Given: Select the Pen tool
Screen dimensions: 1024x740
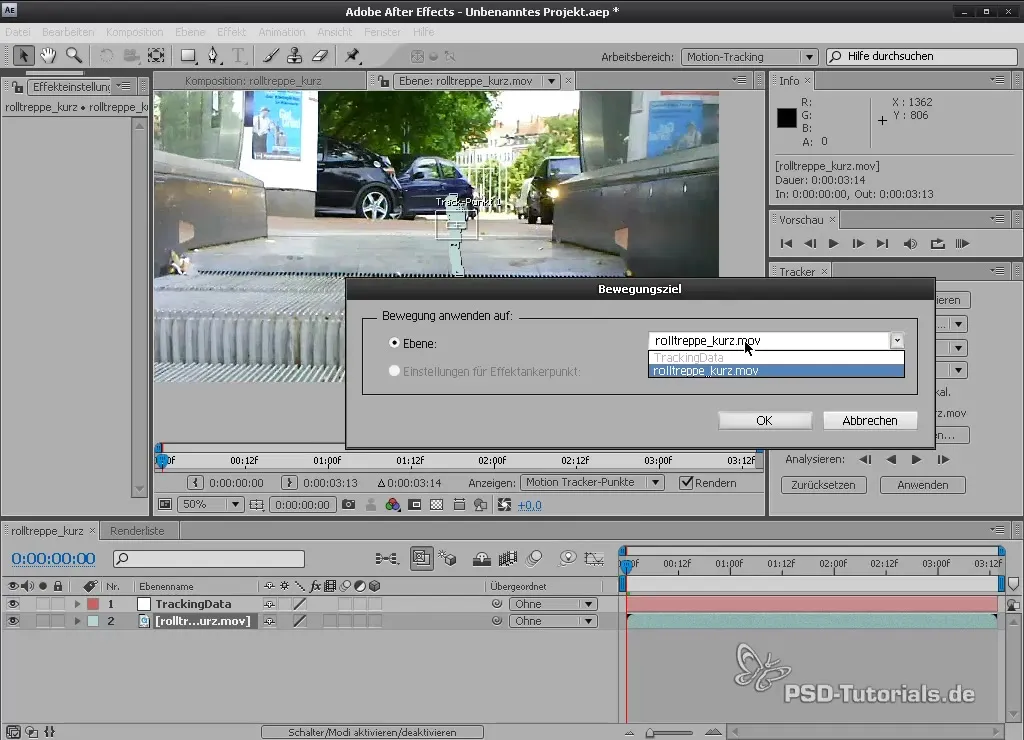Looking at the screenshot, I should click(213, 56).
